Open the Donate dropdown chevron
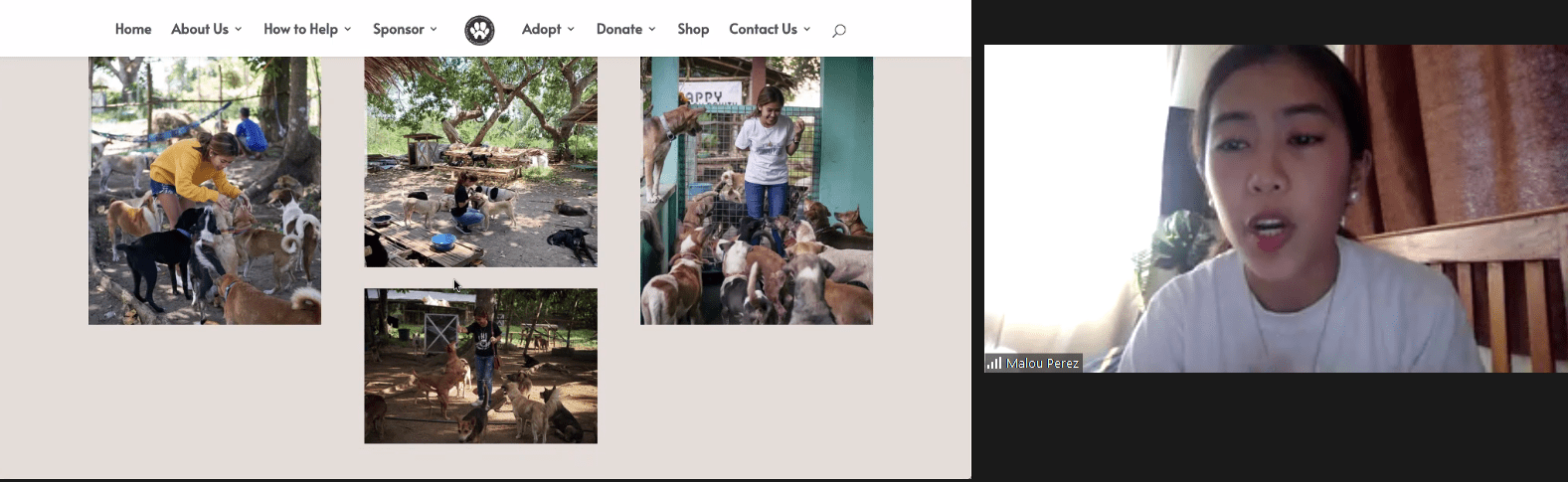The image size is (1568, 482). [x=652, y=30]
